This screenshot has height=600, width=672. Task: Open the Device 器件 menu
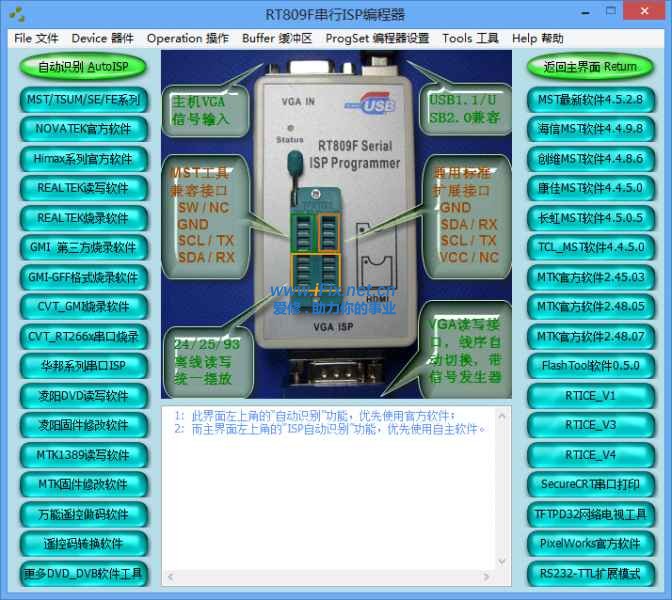click(102, 38)
